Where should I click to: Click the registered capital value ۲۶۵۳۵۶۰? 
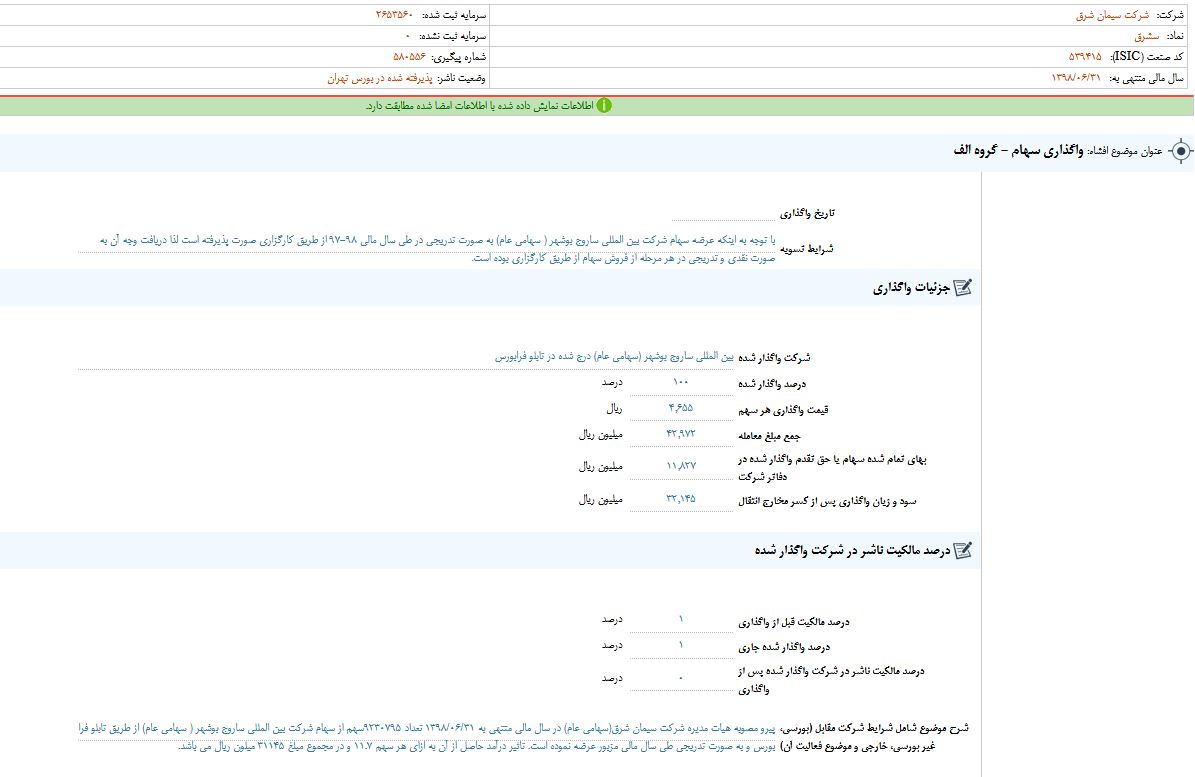(x=394, y=15)
